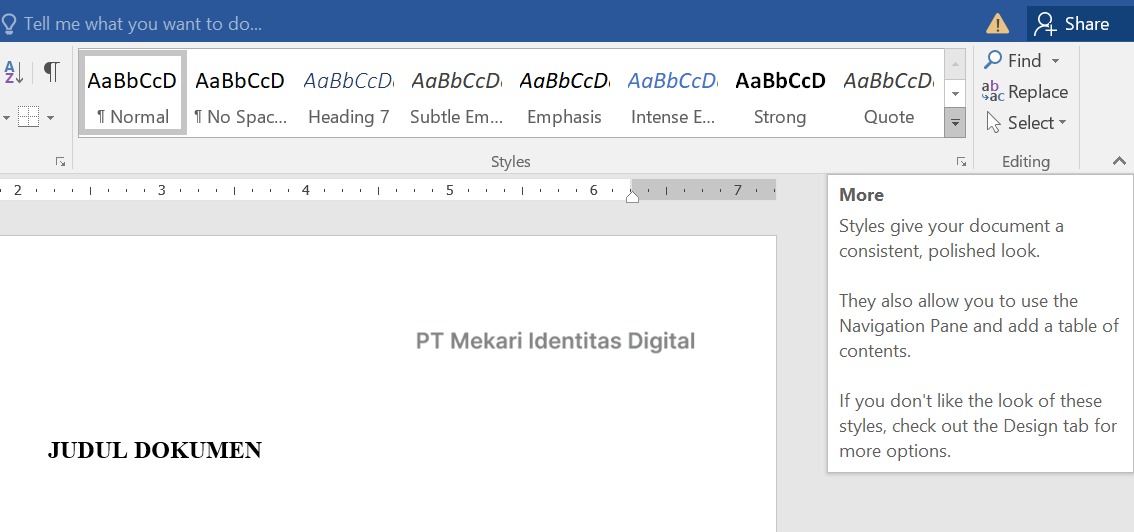
Task: Open the Select dropdown
Action: point(1026,123)
